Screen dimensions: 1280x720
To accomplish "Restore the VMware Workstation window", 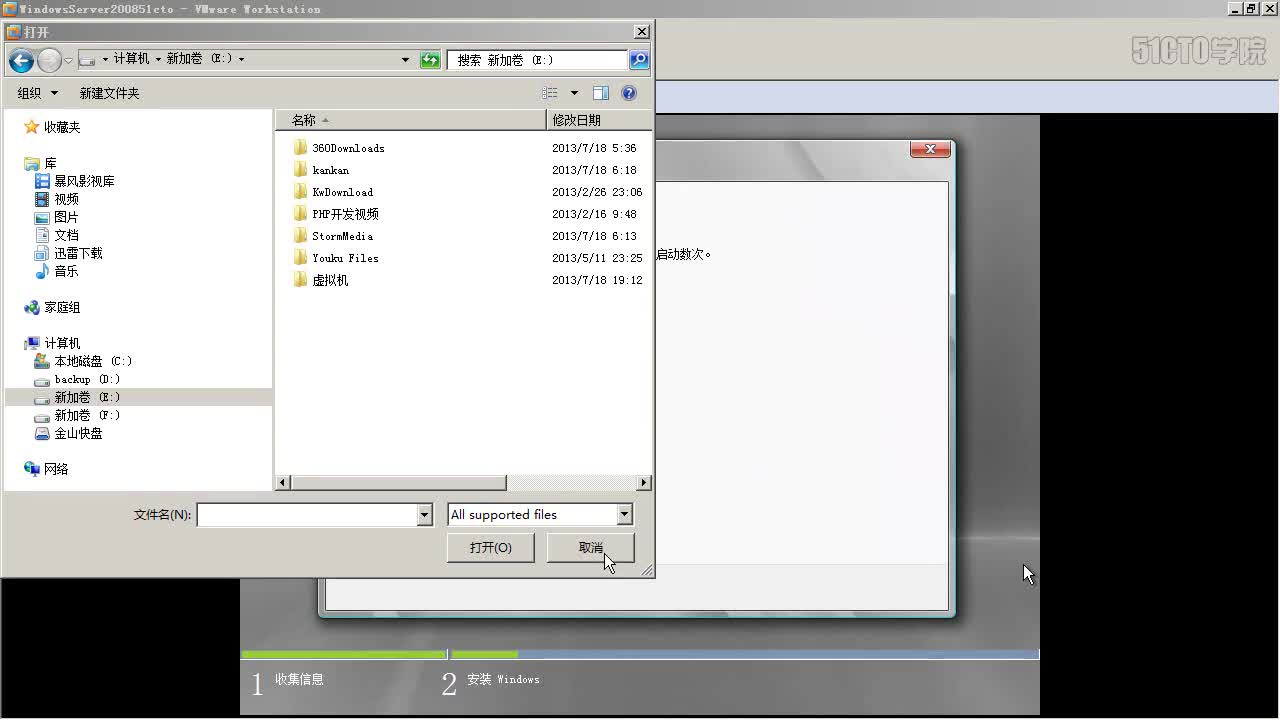I will 1250,8.
